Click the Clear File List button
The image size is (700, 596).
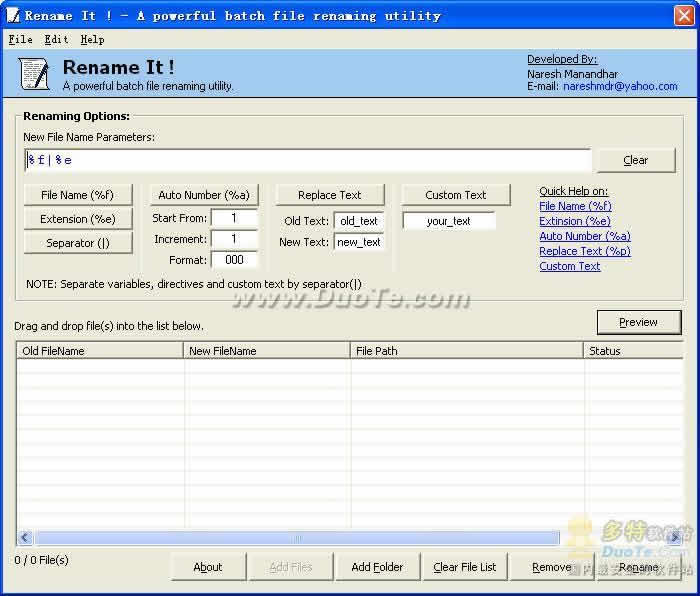(465, 567)
